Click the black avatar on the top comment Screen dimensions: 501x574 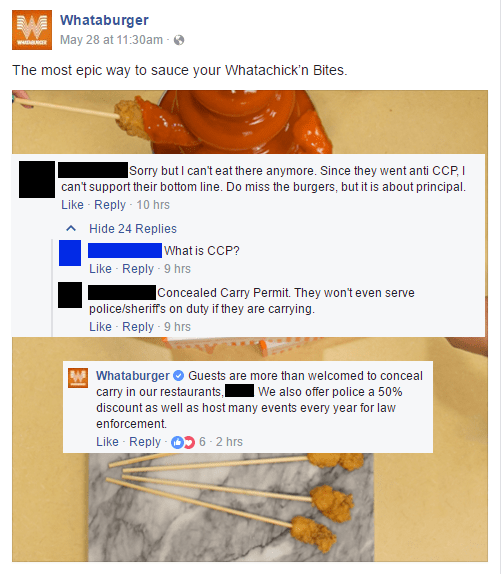click(x=37, y=179)
